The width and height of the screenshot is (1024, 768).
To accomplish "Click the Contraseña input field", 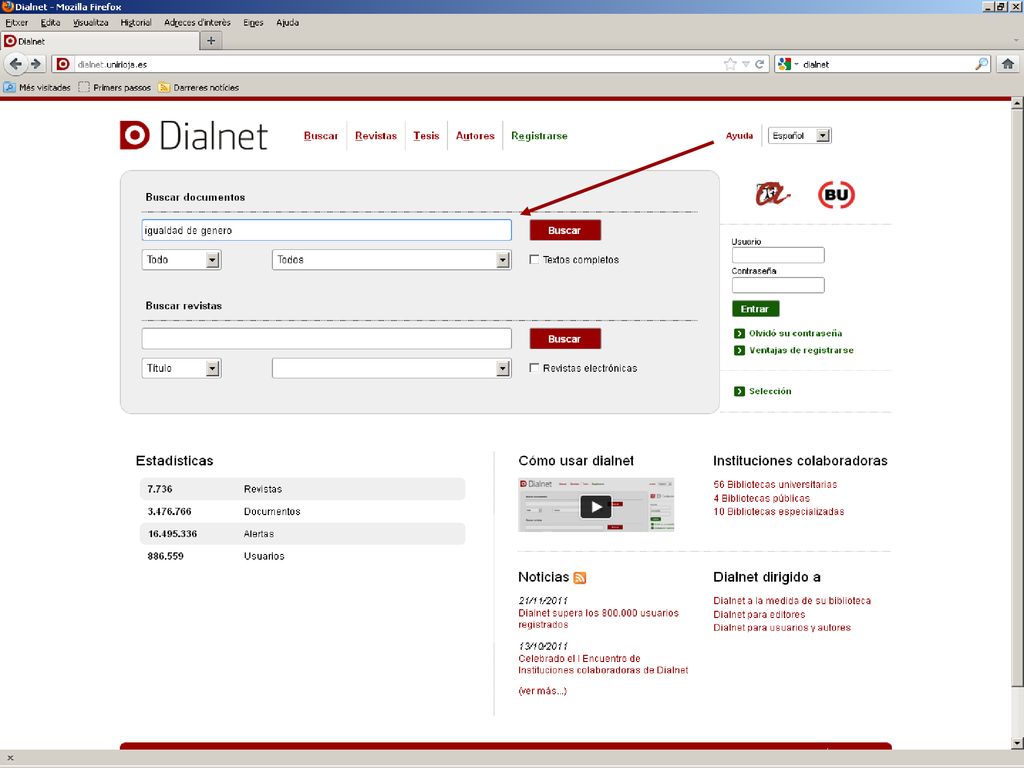I will tap(778, 285).
